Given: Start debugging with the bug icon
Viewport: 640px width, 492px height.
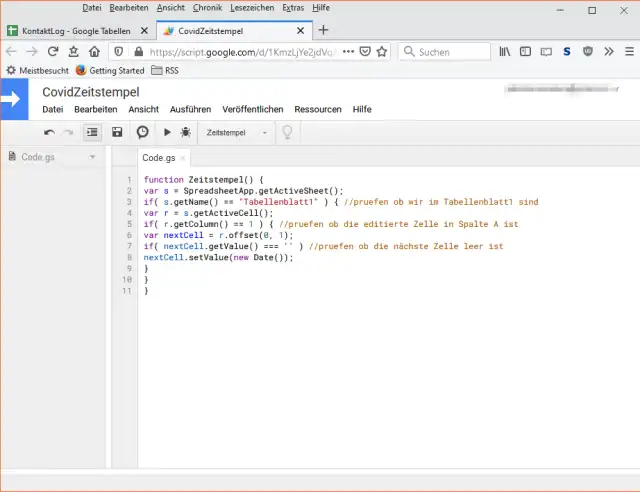Looking at the screenshot, I should (185, 132).
